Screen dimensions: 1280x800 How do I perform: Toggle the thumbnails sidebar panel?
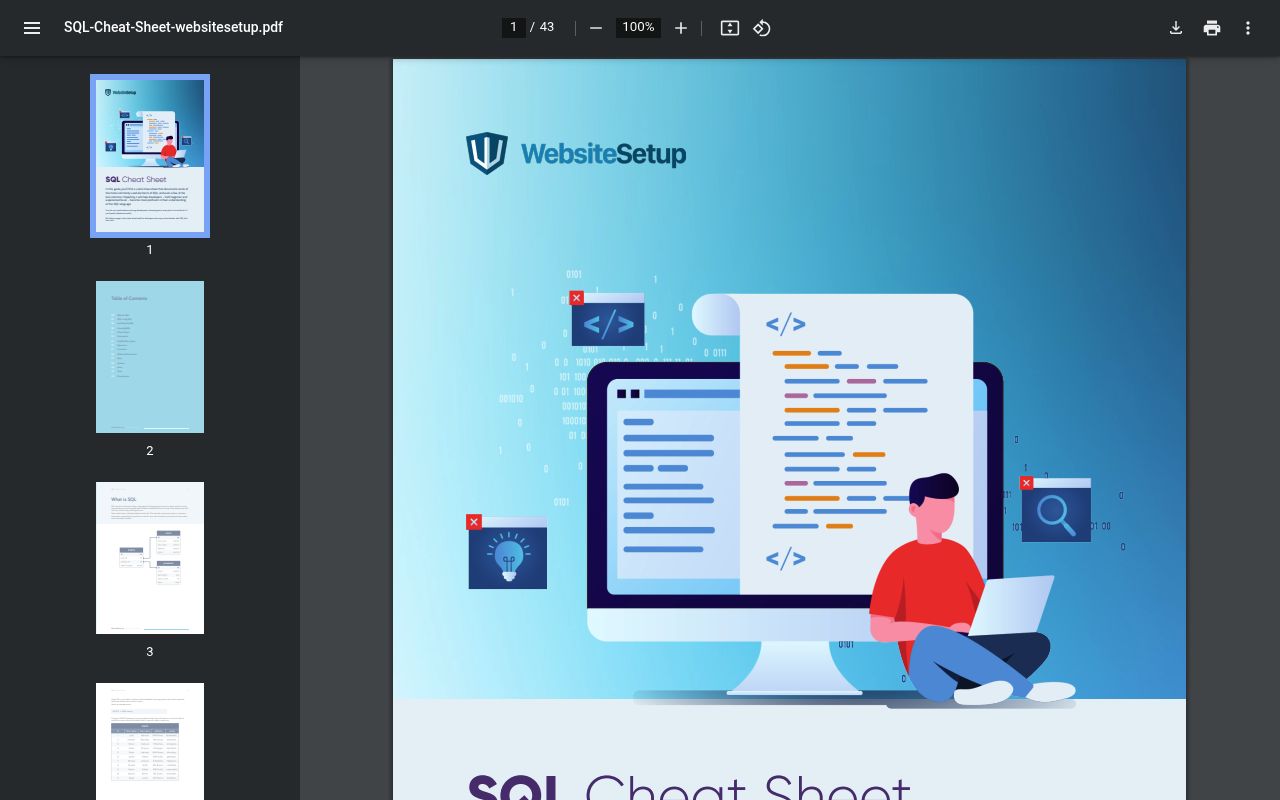[x=32, y=28]
